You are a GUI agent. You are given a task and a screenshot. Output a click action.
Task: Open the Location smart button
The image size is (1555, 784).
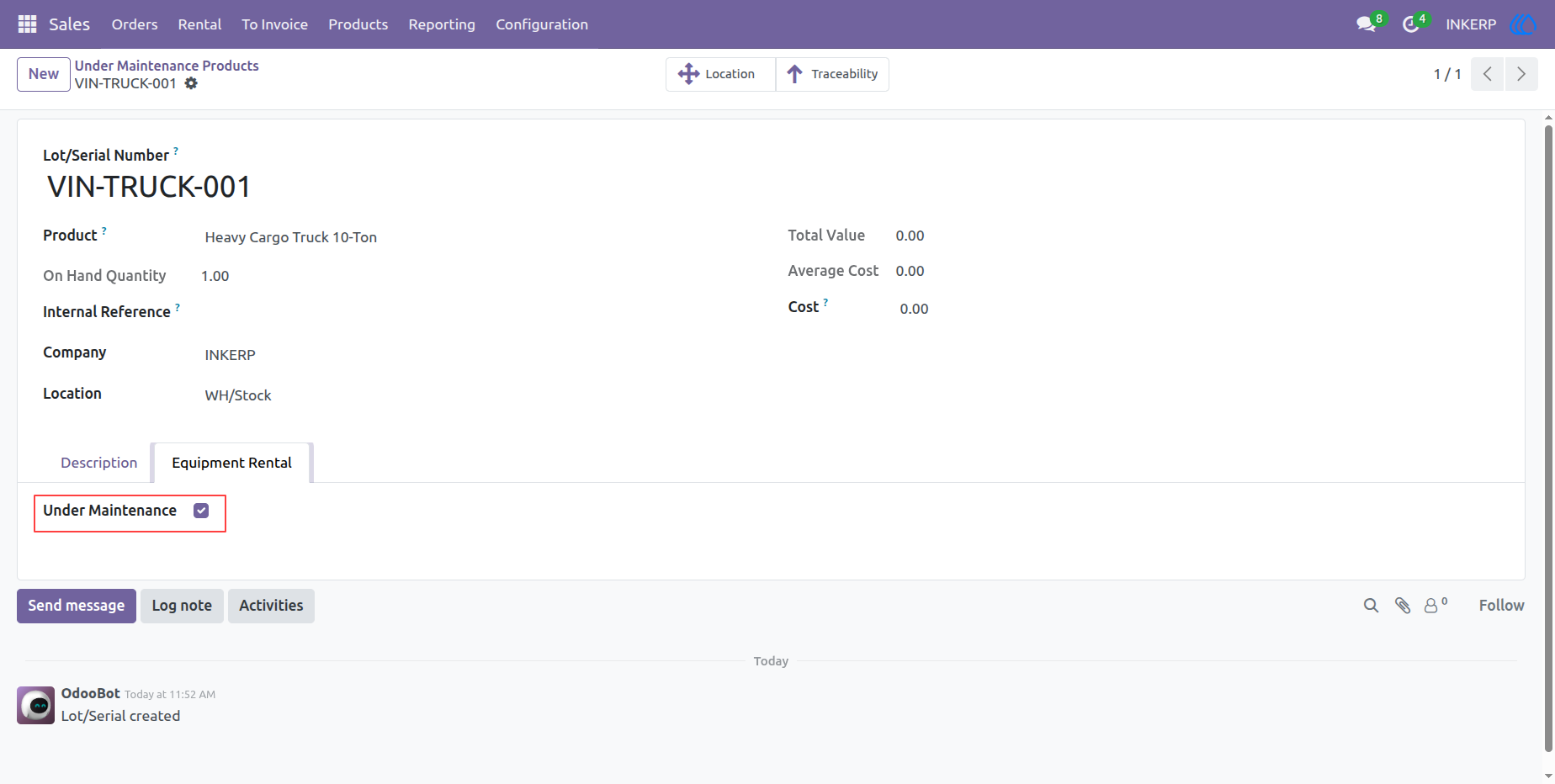[720, 74]
